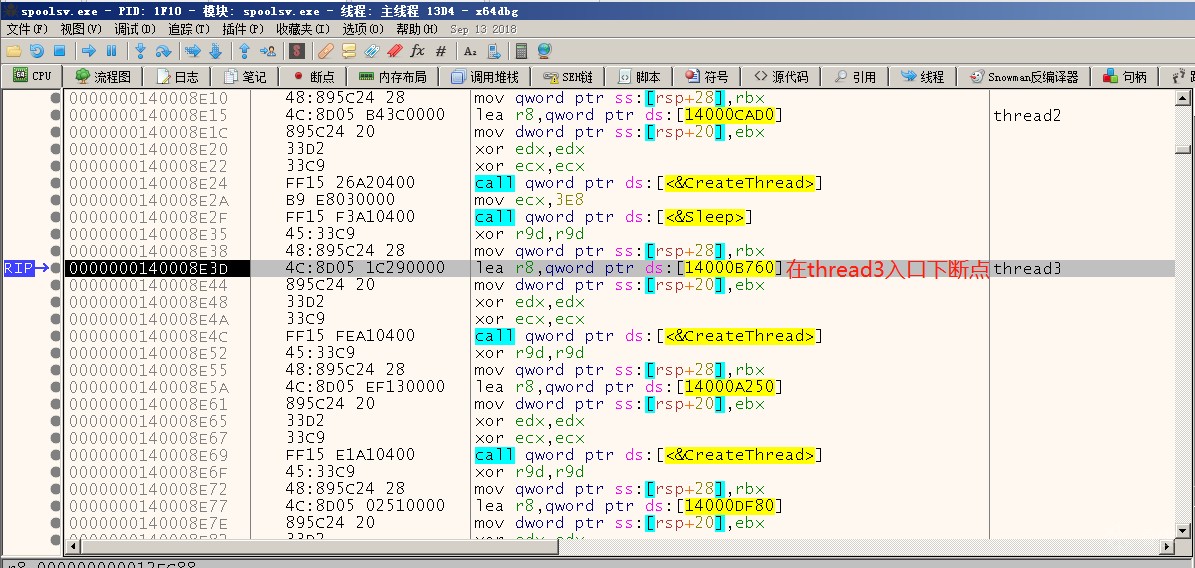Image resolution: width=1195 pixels, height=568 pixels.
Task: Execute till return with up-arrow icon
Action: pyautogui.click(x=245, y=51)
